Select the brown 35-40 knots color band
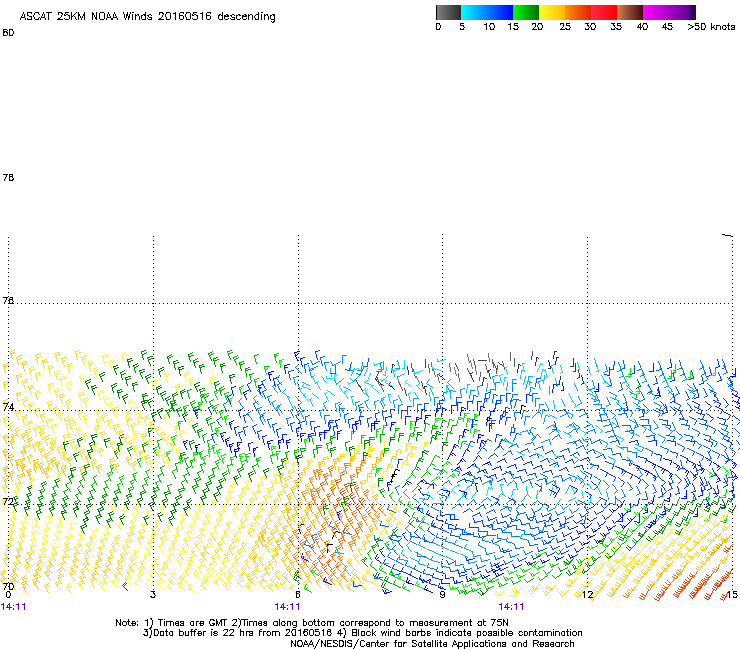This screenshot has height=650, width=740. point(630,12)
